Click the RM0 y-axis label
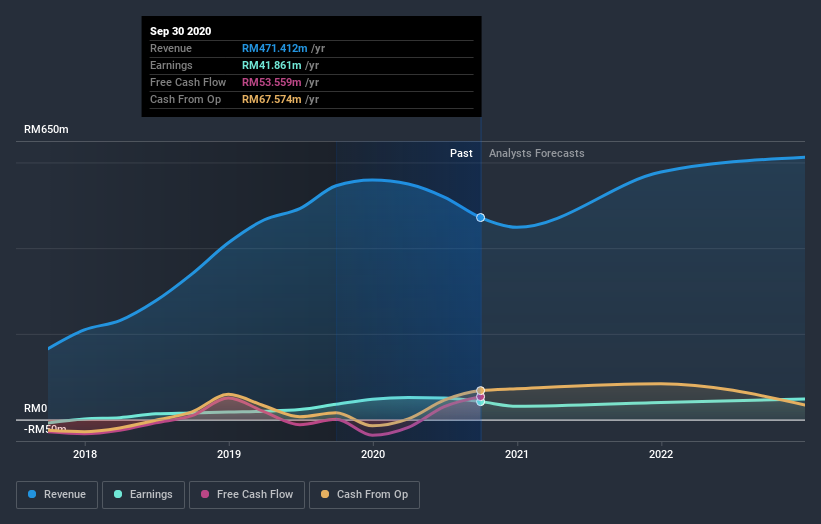 (x=35, y=408)
